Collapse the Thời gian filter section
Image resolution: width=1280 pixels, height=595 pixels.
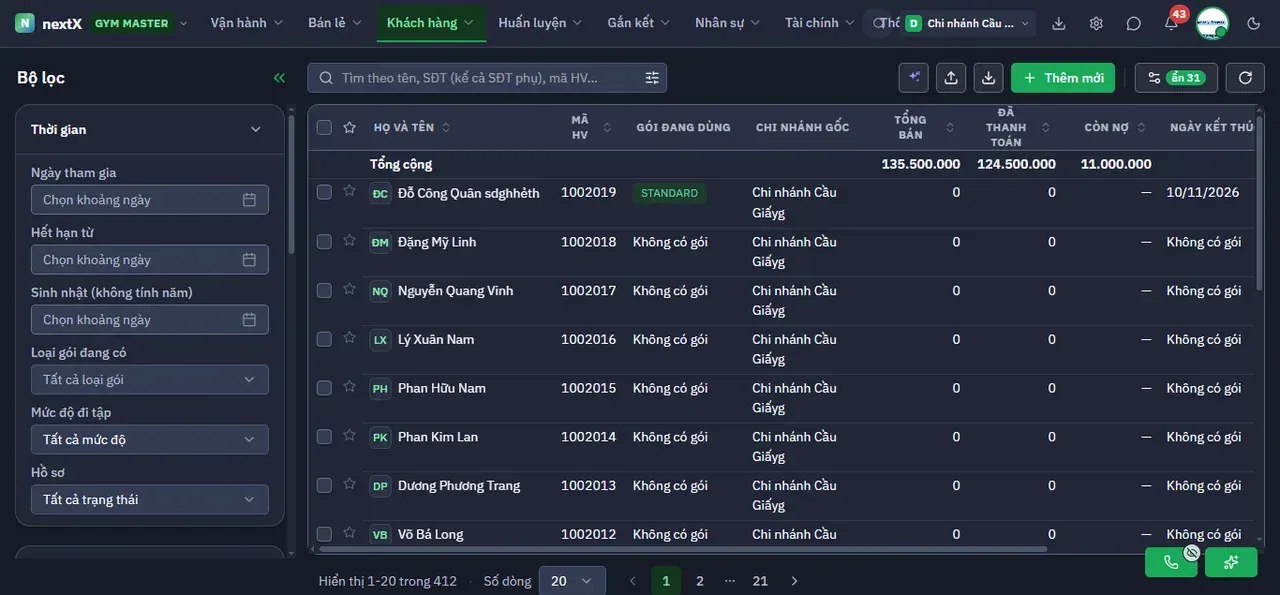[x=255, y=129]
